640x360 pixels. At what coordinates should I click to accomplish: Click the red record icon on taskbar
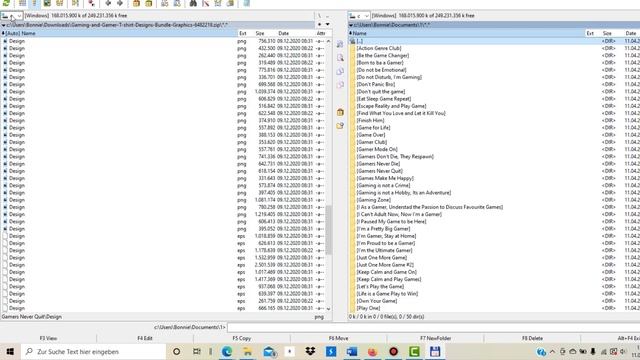click(x=393, y=351)
